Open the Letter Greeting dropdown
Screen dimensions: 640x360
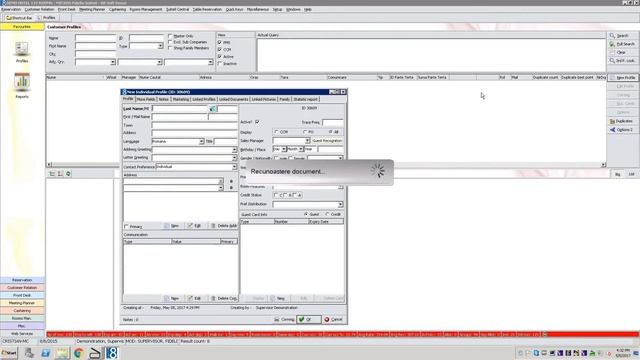click(234, 158)
